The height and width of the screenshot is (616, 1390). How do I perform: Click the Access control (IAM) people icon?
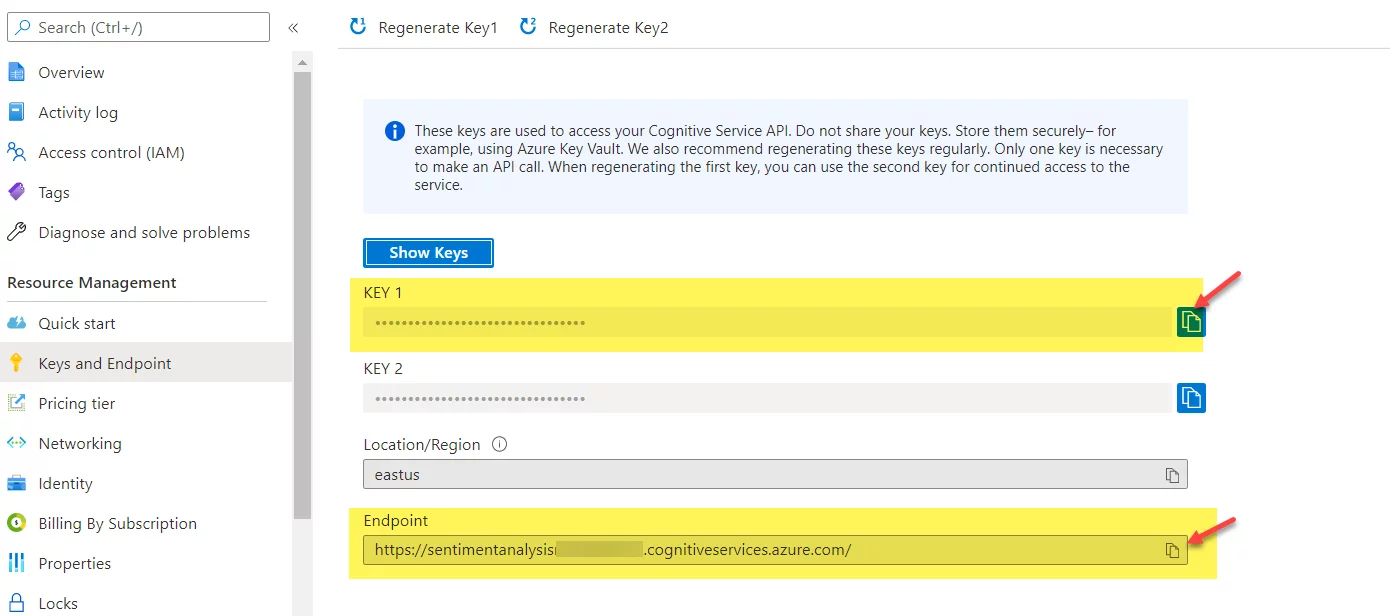pyautogui.click(x=16, y=152)
